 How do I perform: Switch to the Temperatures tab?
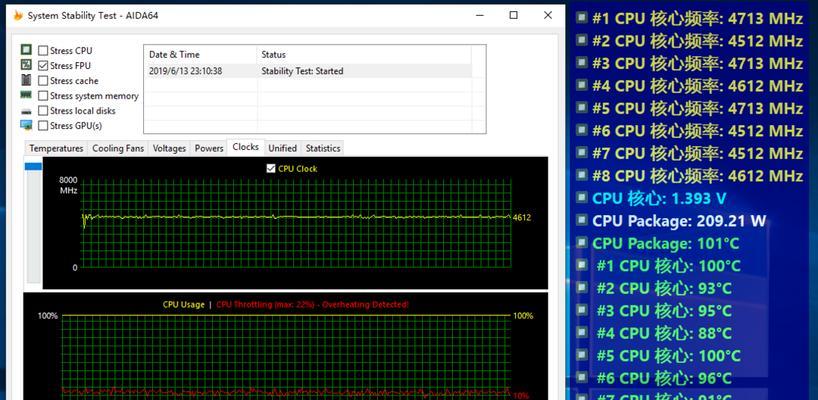click(x=56, y=148)
